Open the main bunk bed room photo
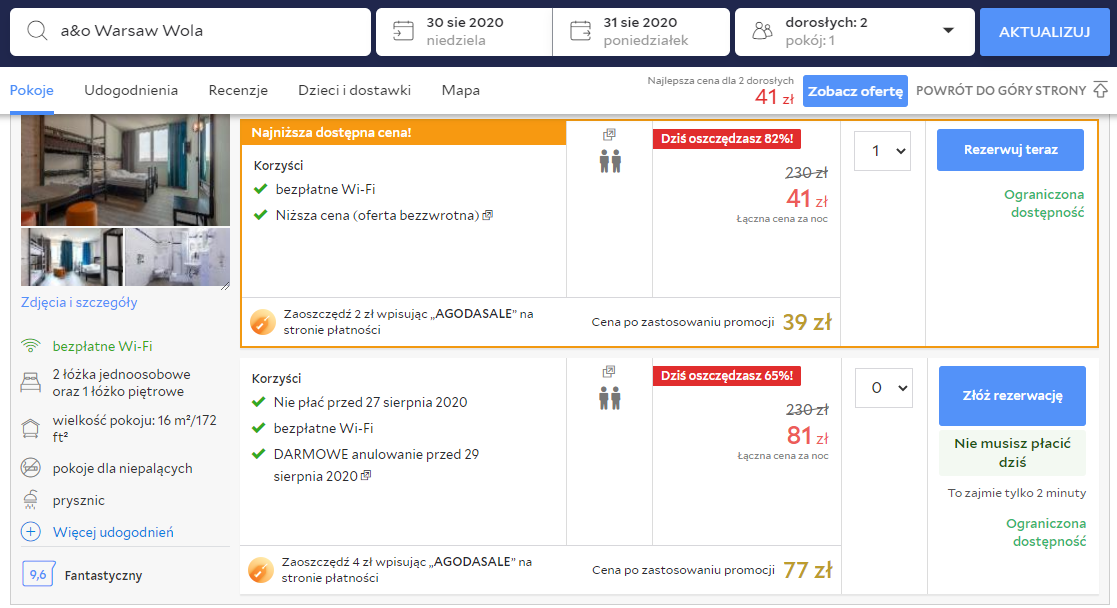Viewport: 1117px width, 608px height. (x=125, y=170)
